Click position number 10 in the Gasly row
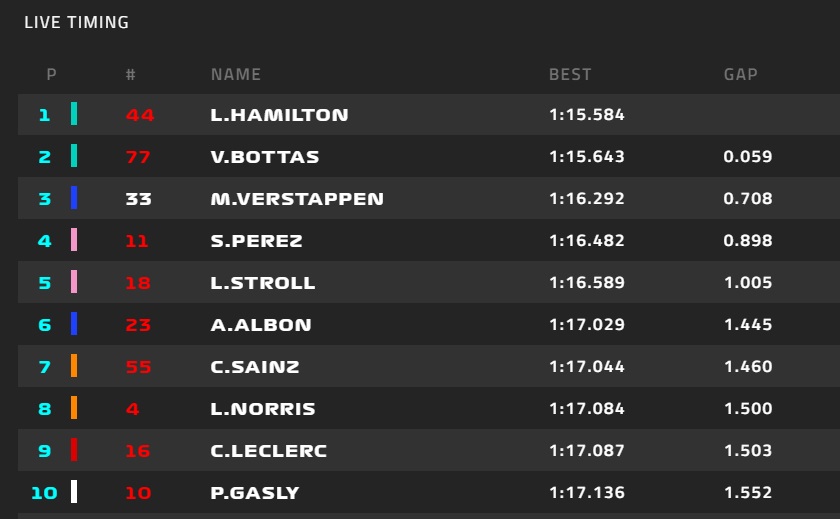The width and height of the screenshot is (840, 519). (x=43, y=493)
